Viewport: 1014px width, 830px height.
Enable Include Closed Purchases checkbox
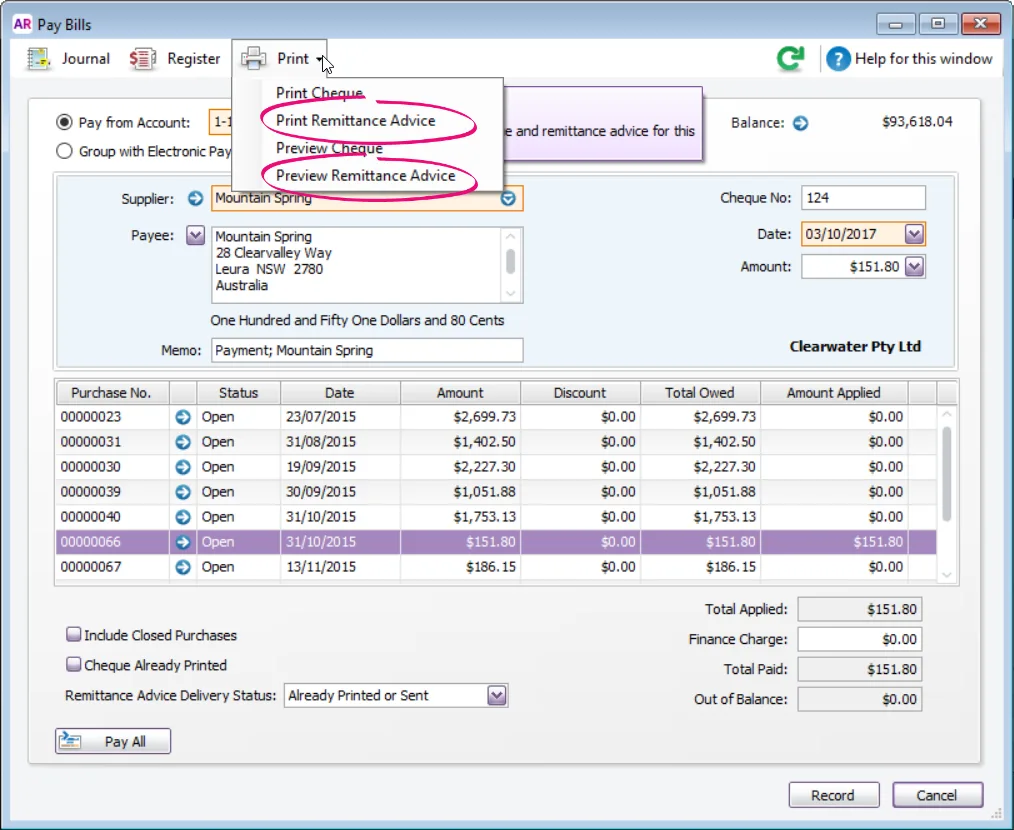(x=74, y=635)
